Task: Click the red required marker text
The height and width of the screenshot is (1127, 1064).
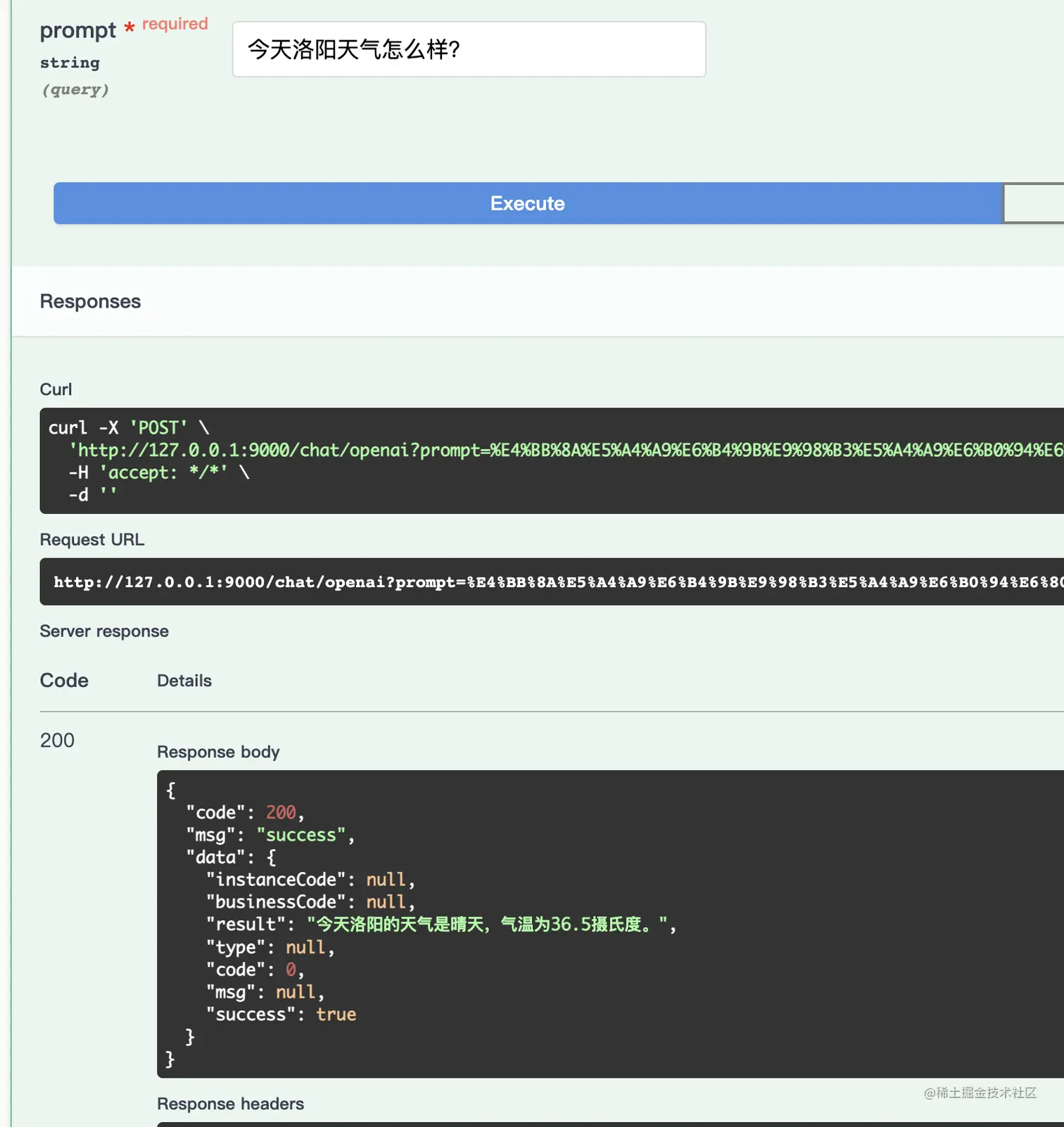Action: (175, 24)
